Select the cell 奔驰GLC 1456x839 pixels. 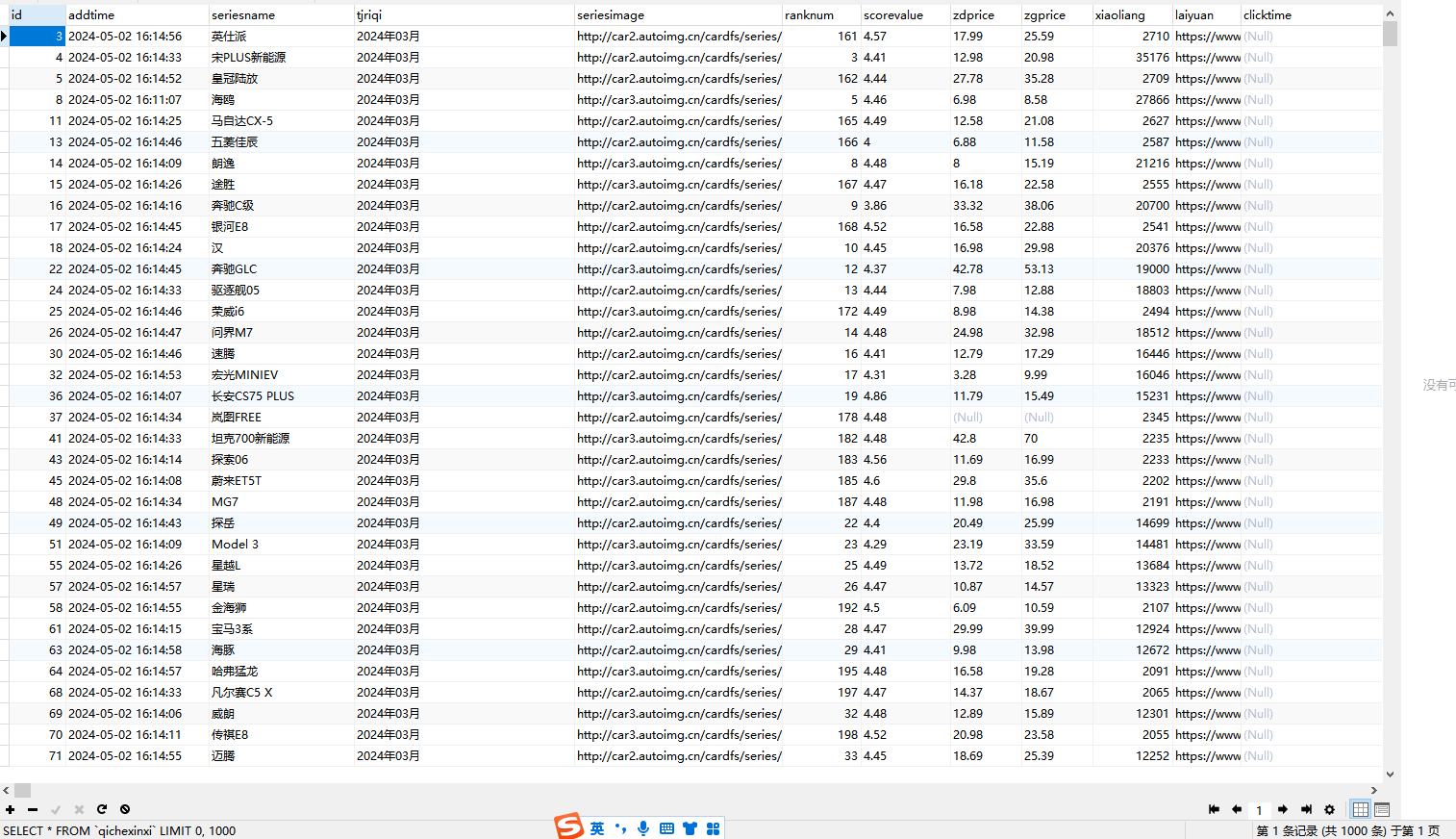click(x=281, y=269)
